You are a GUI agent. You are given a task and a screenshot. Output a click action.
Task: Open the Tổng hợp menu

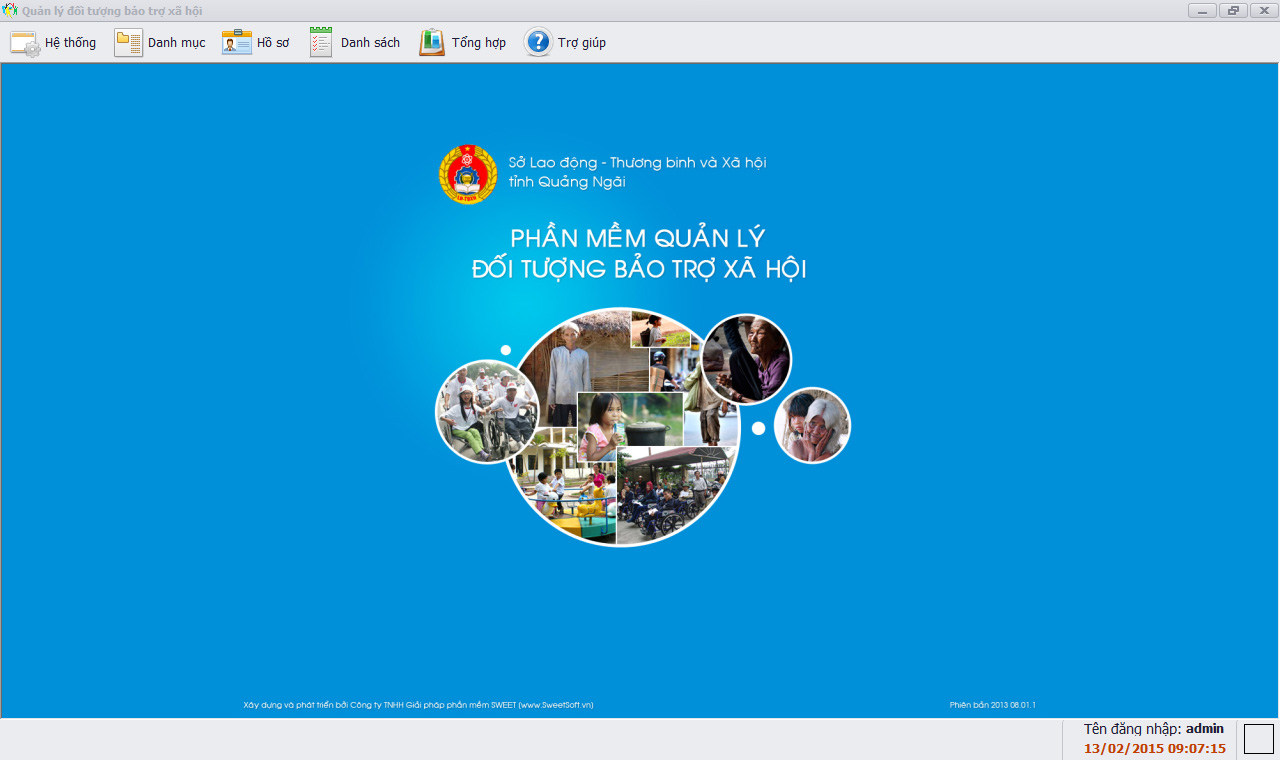click(479, 43)
